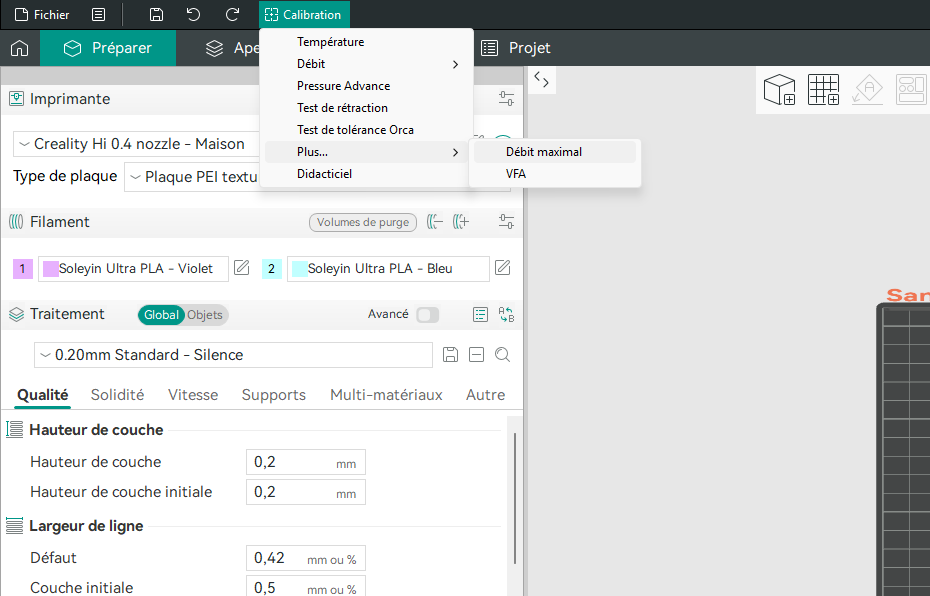Save the project with the floppy disk icon
This screenshot has width=930, height=596.
pos(156,15)
